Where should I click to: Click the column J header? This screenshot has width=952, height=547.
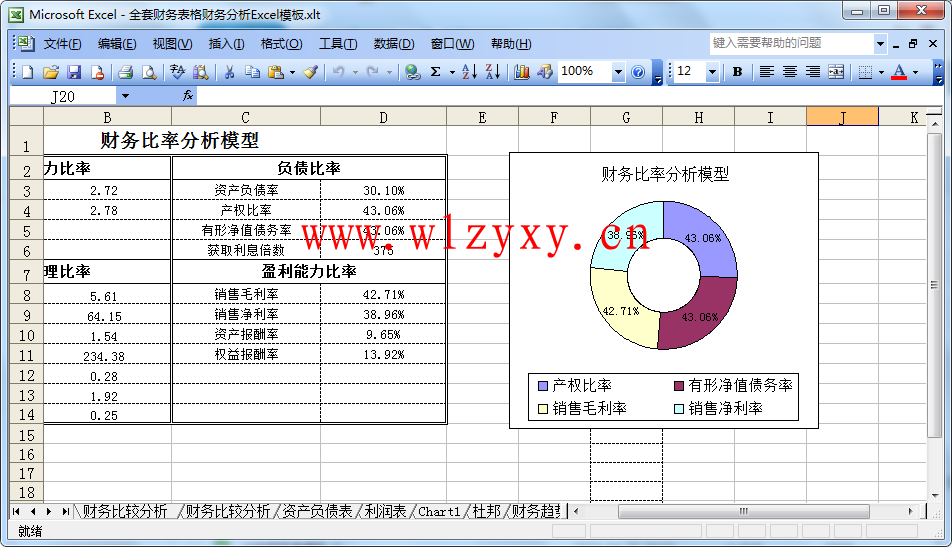[x=842, y=117]
